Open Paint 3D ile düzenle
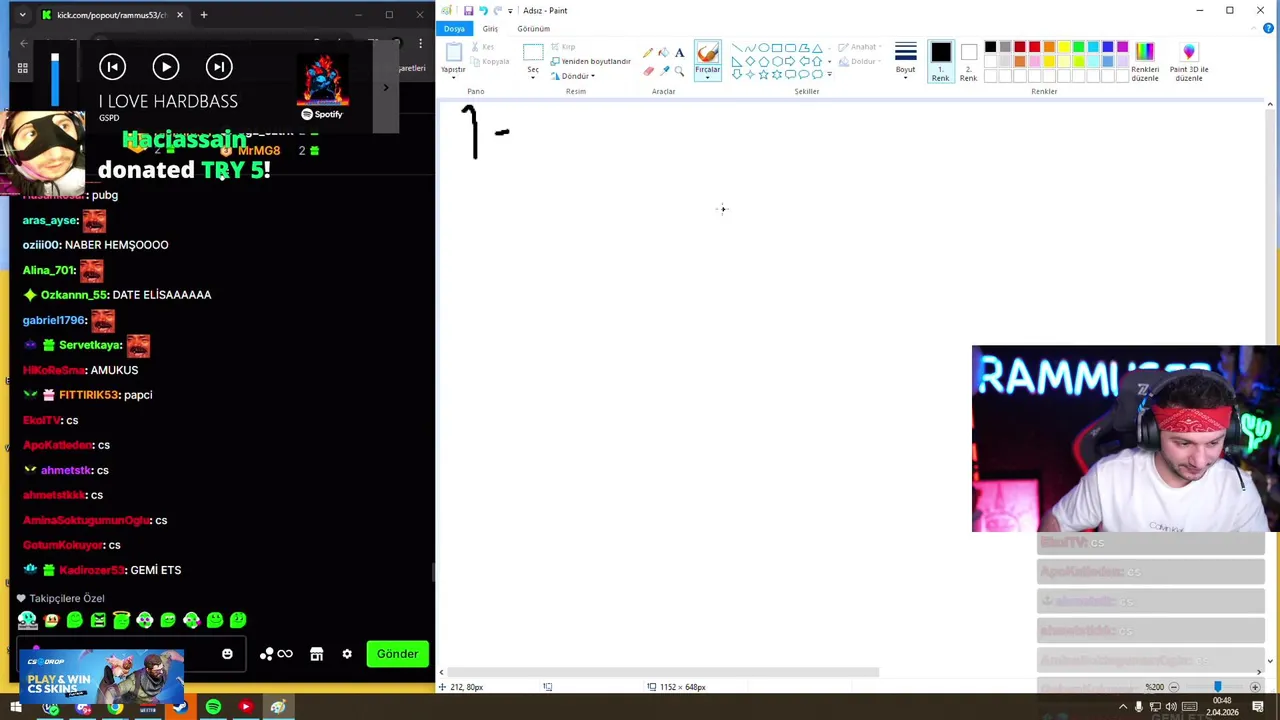Screen dimensions: 1280x720 [x=1189, y=61]
